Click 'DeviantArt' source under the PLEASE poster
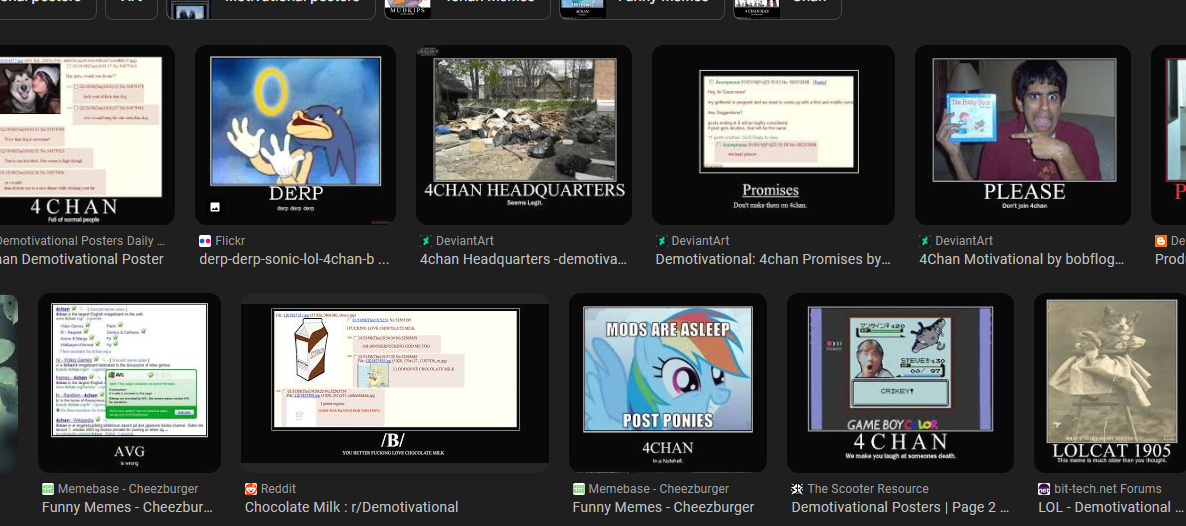Screen dimensions: 1186x526 point(964,241)
